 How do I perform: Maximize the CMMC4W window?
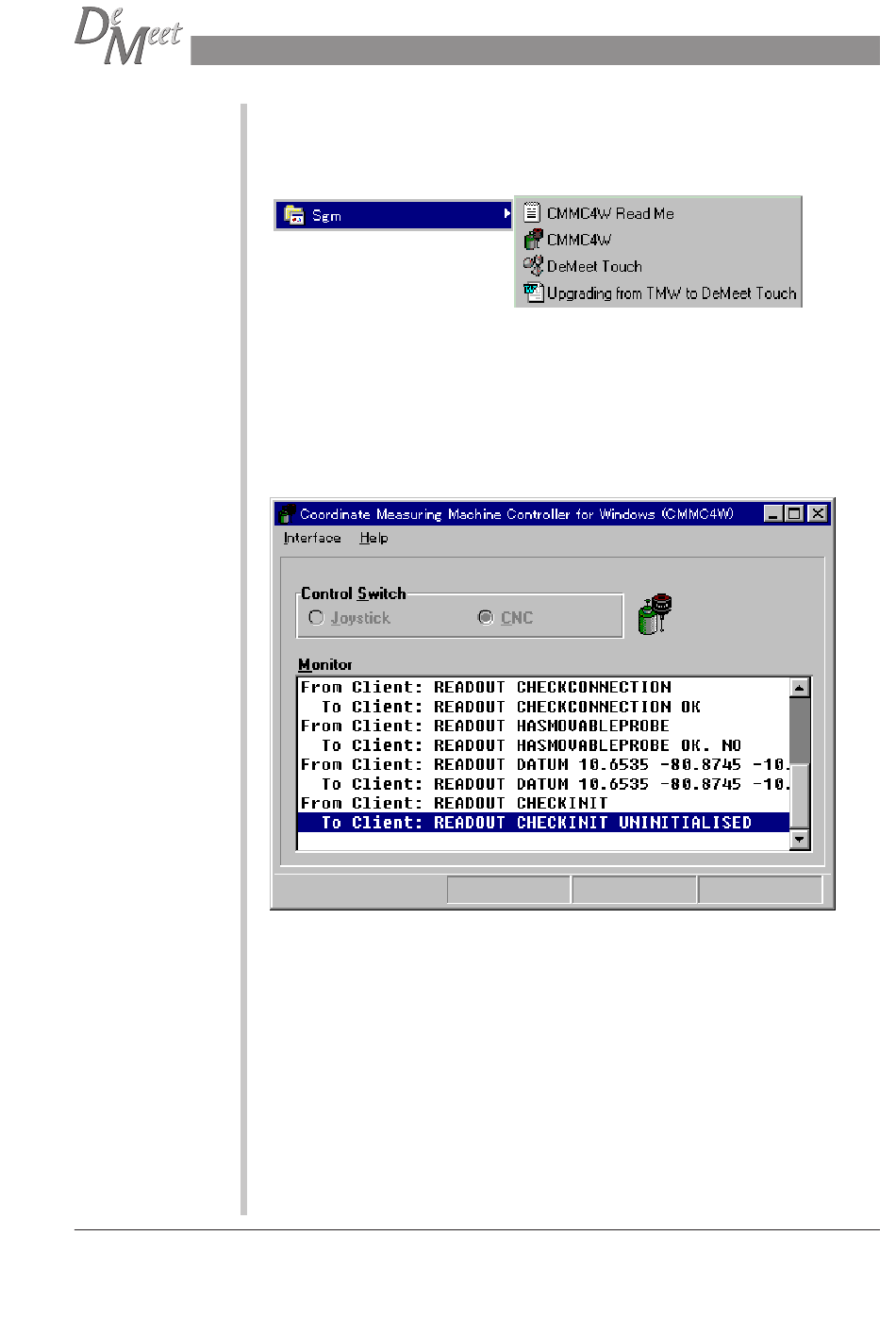point(793,514)
